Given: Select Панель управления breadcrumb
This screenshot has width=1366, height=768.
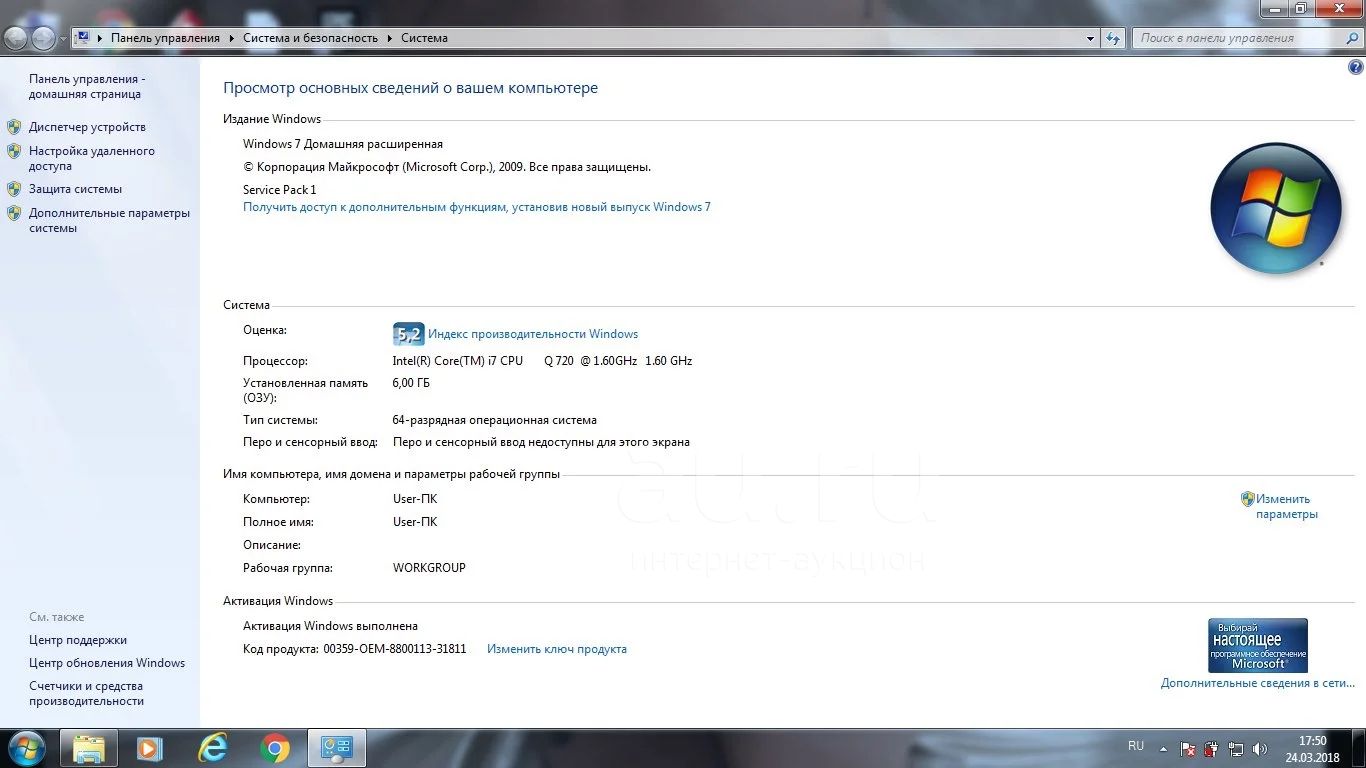Looking at the screenshot, I should [165, 38].
